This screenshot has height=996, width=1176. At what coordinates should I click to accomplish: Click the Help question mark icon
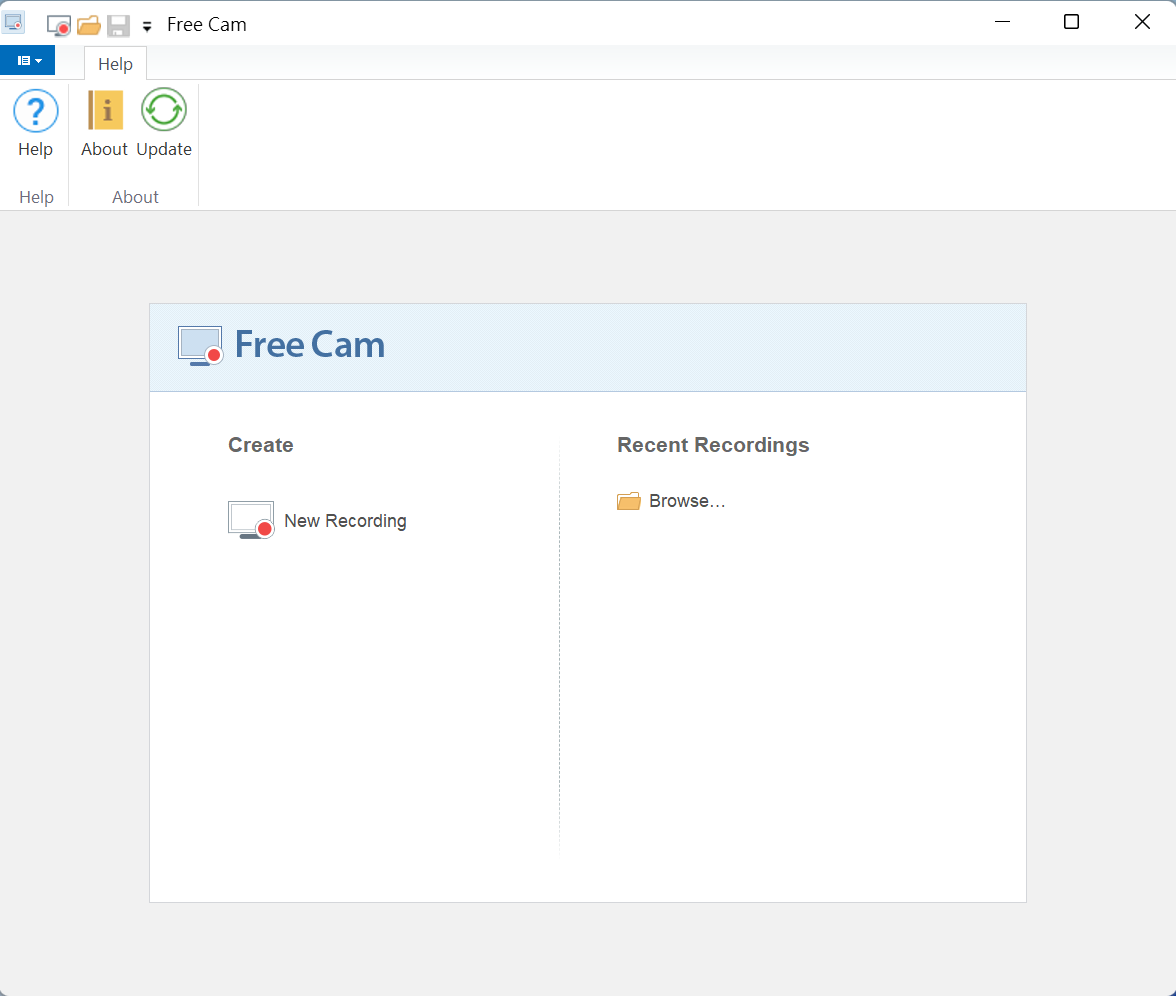35,111
